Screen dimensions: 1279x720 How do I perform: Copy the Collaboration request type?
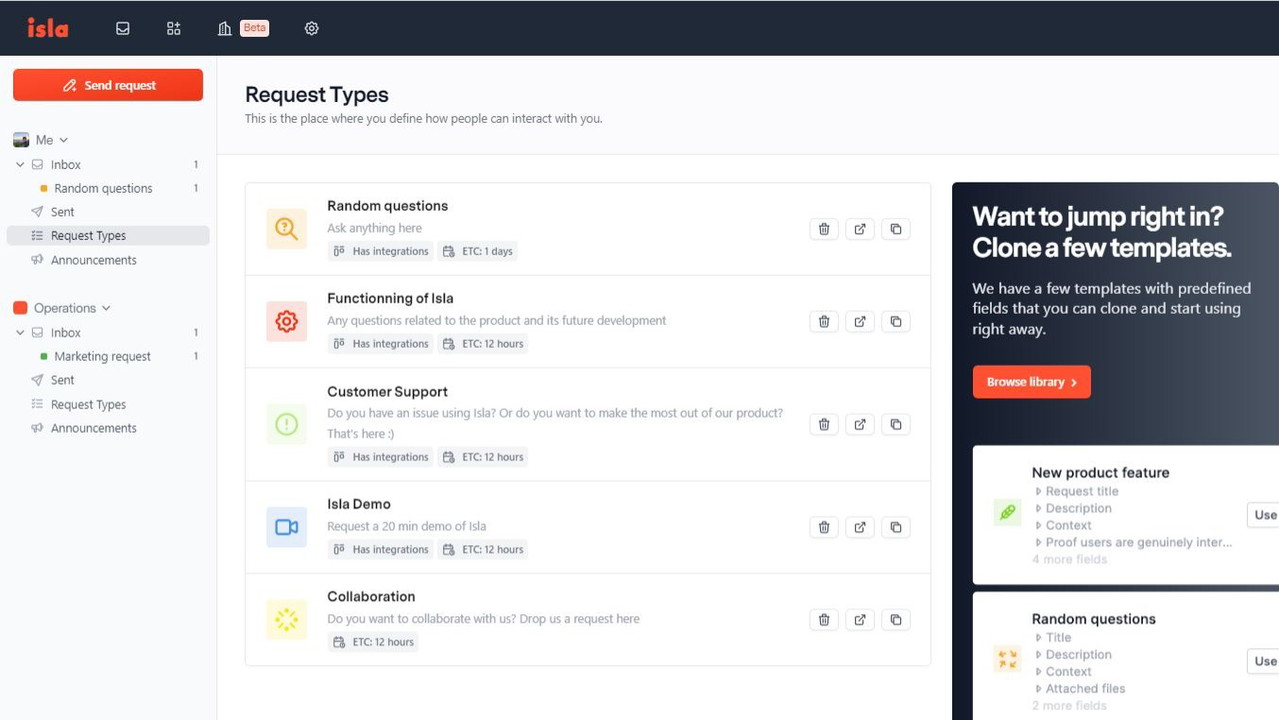tap(896, 620)
